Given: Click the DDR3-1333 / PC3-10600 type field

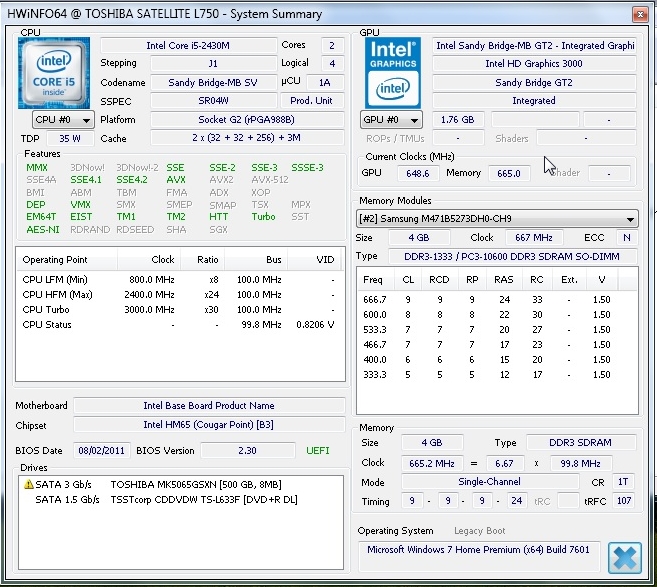Looking at the screenshot, I should (512, 256).
